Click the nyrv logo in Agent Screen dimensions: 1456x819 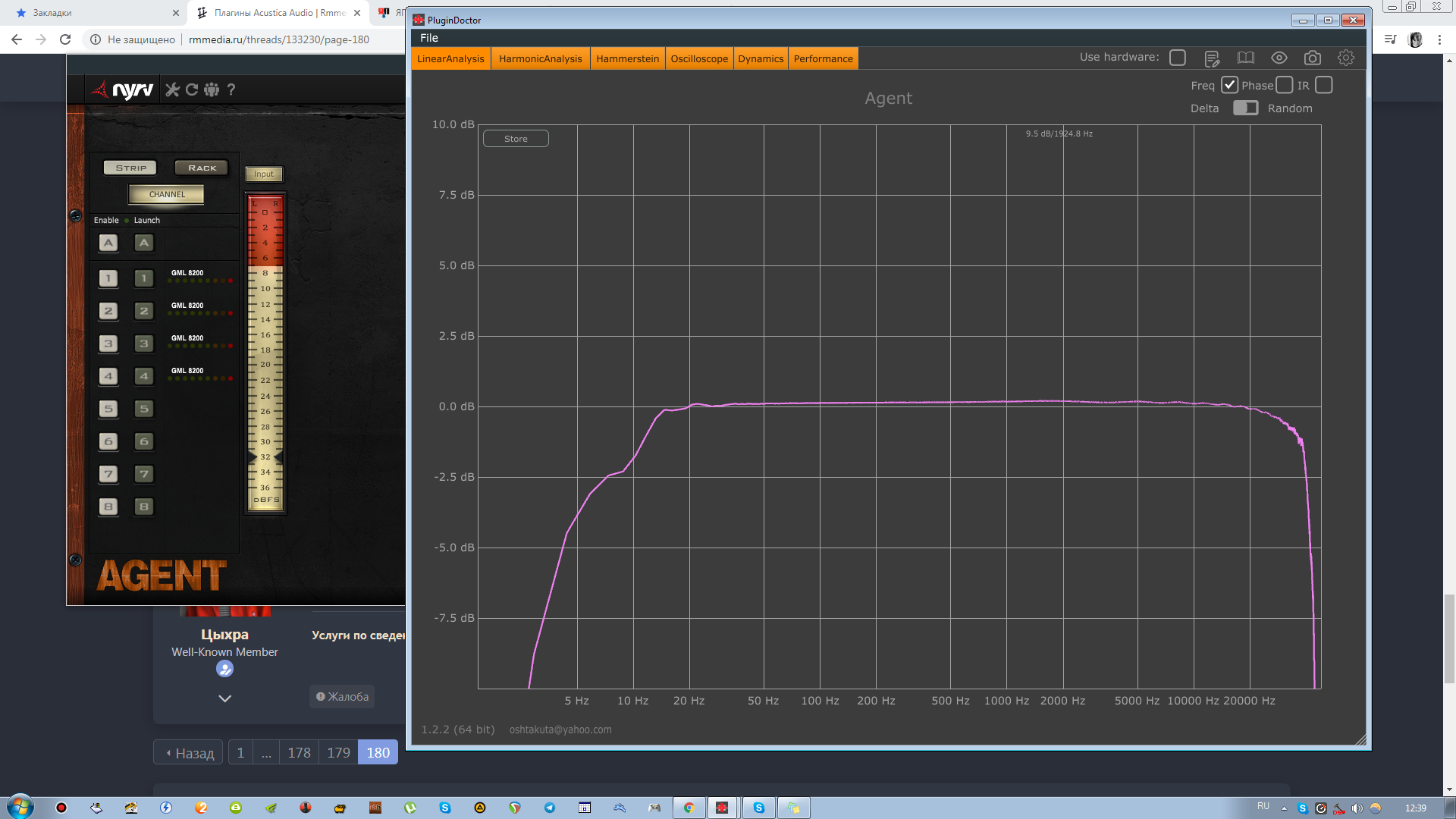(123, 90)
